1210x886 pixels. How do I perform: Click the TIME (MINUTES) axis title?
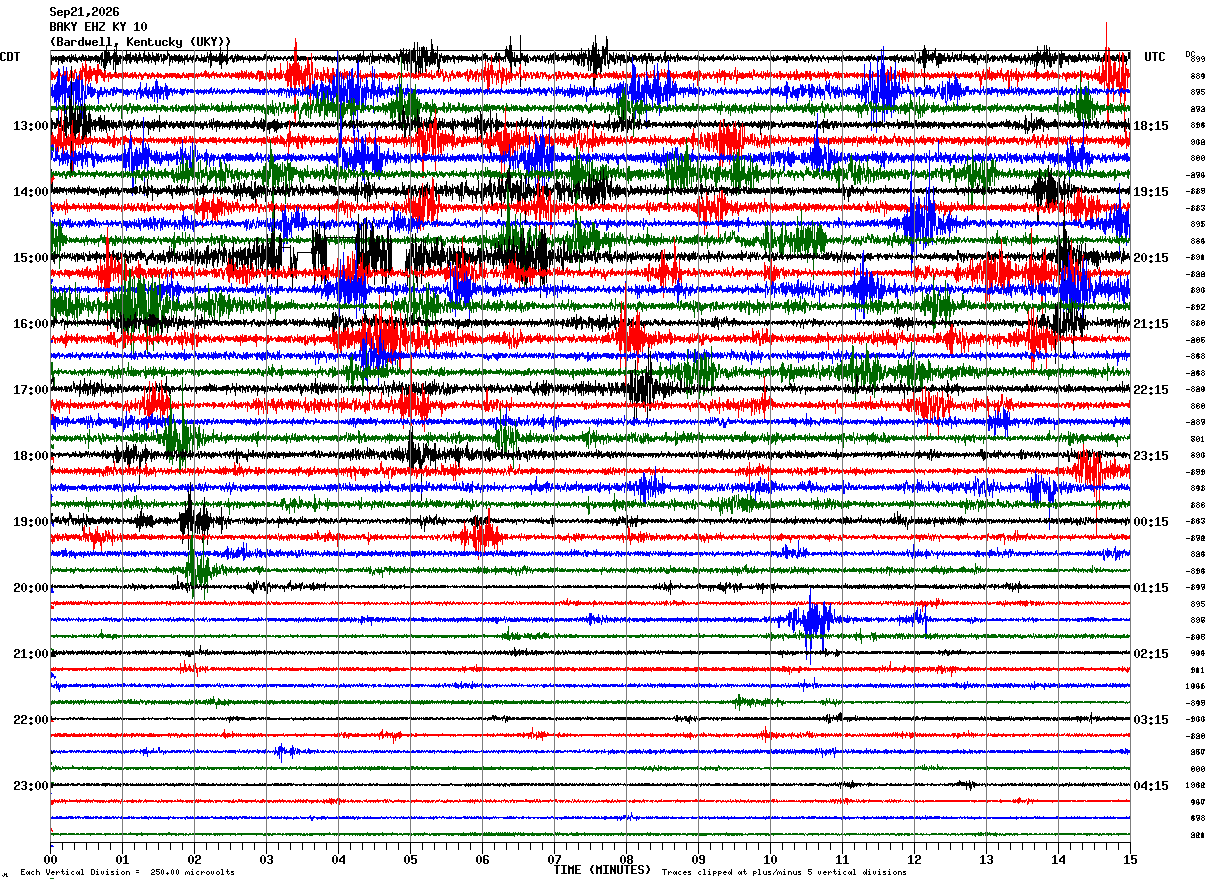[602, 870]
